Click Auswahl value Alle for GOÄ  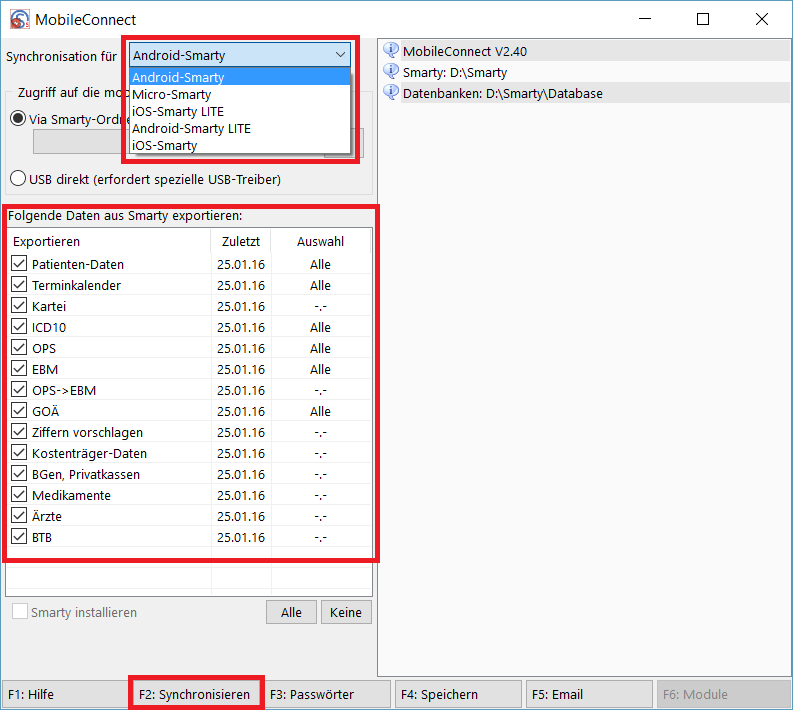click(321, 411)
